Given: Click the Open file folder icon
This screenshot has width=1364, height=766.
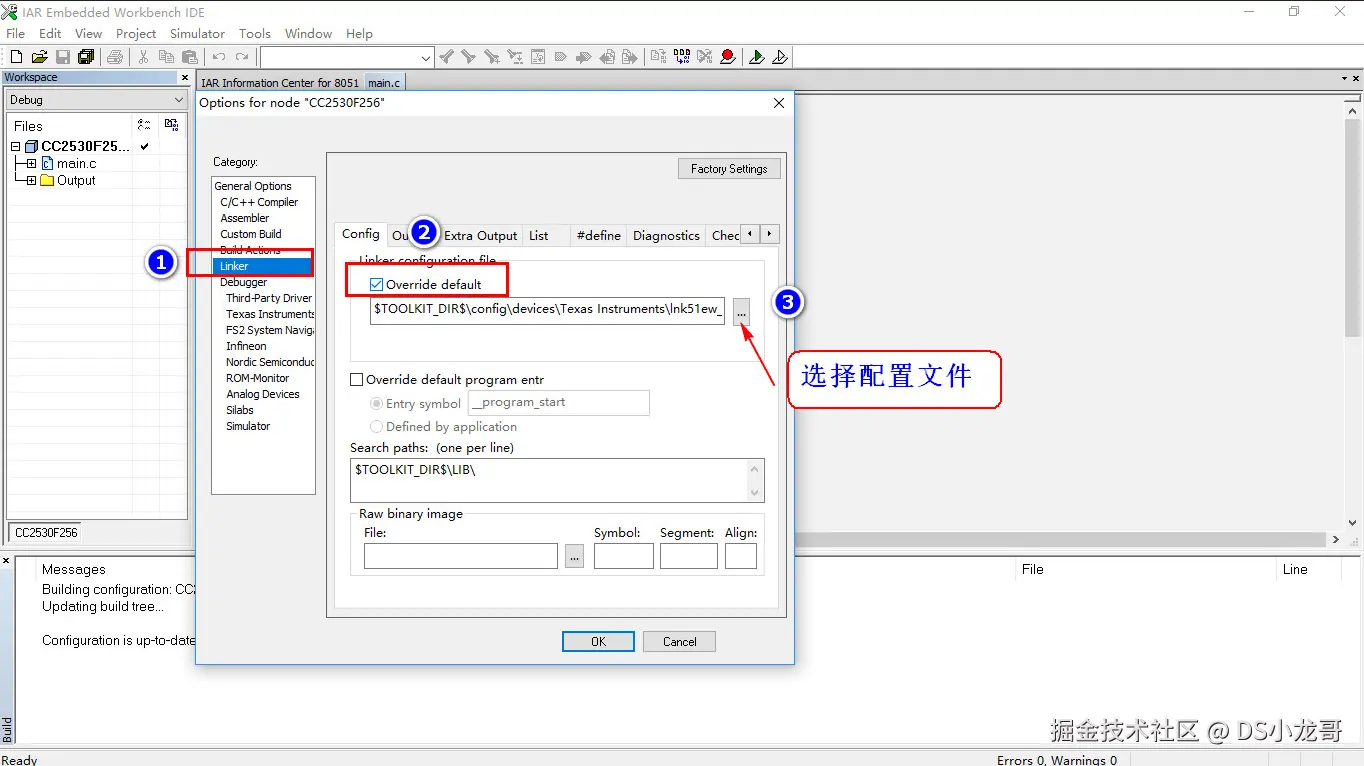Looking at the screenshot, I should pos(39,57).
